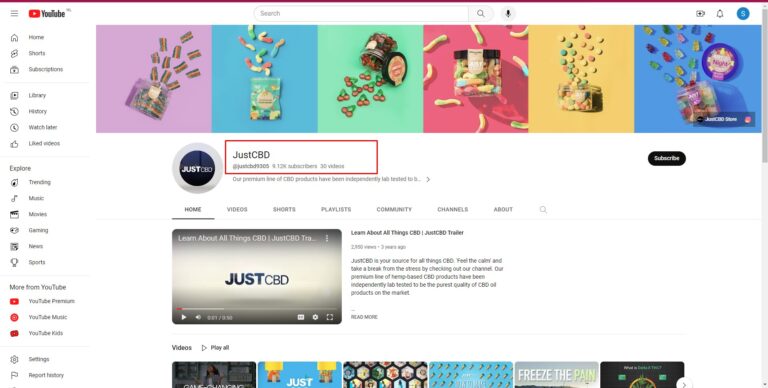Open Report history in the sidebar
Screen dimensions: 768x388
click(x=47, y=375)
